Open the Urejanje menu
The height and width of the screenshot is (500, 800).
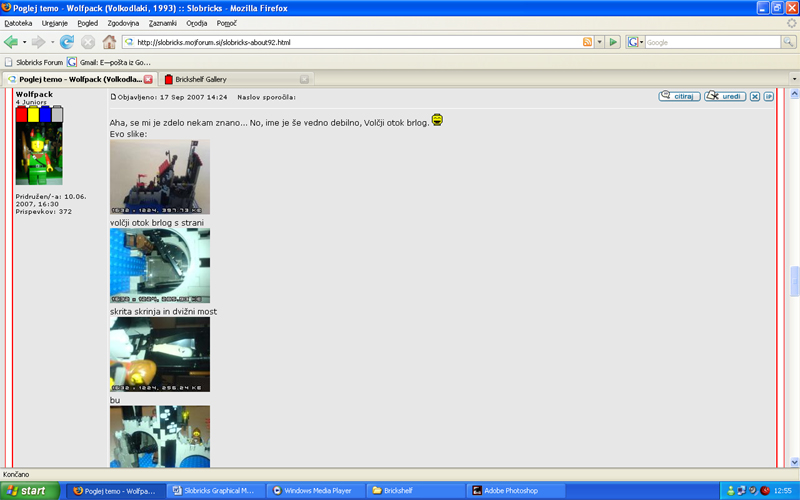point(55,23)
